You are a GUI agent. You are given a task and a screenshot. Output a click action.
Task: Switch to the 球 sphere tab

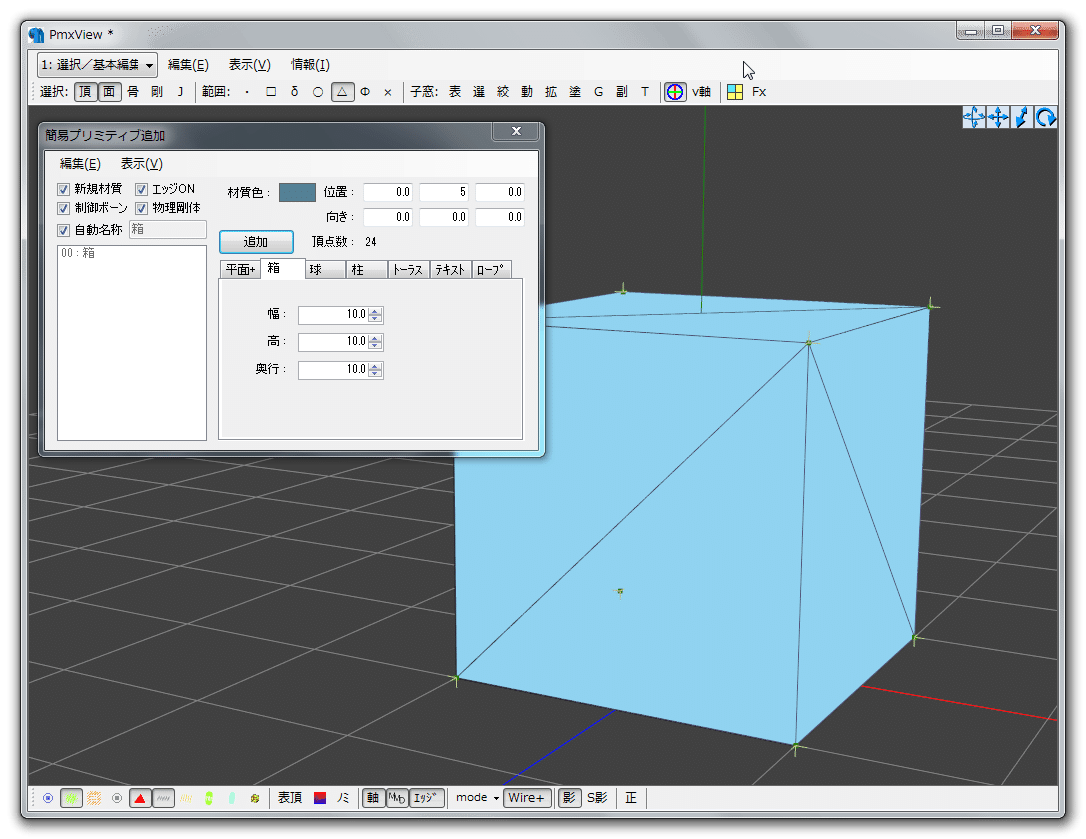point(316,269)
